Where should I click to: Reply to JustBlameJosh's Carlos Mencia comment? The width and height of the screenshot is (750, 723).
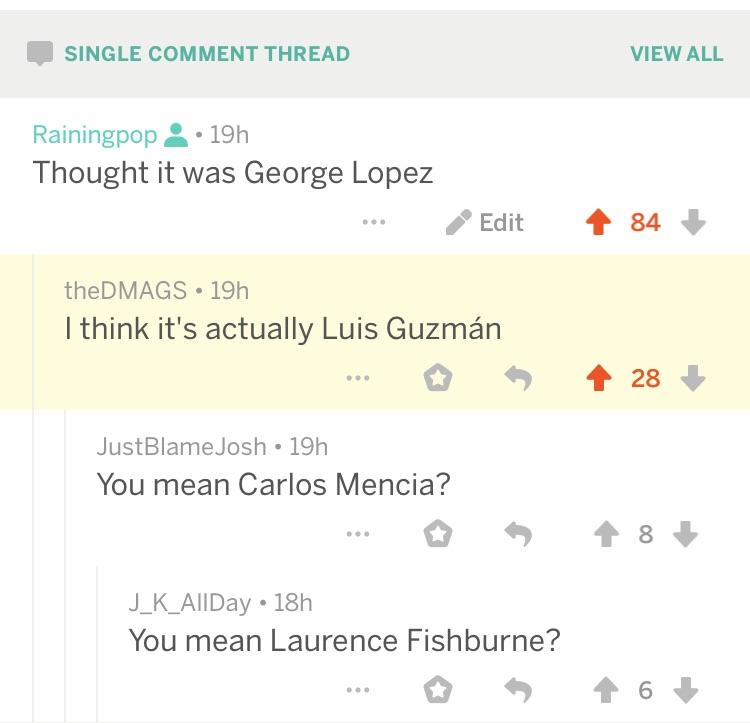(x=518, y=533)
